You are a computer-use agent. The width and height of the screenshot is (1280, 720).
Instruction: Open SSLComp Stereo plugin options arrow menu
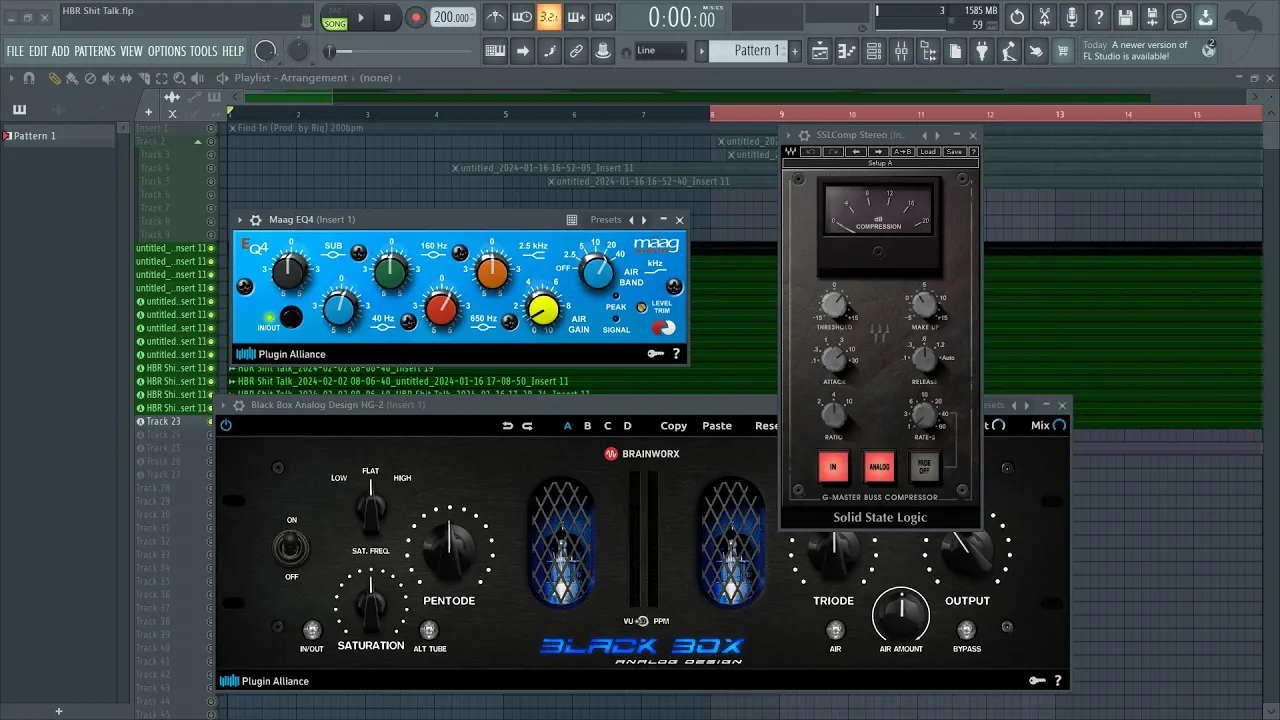coord(789,135)
